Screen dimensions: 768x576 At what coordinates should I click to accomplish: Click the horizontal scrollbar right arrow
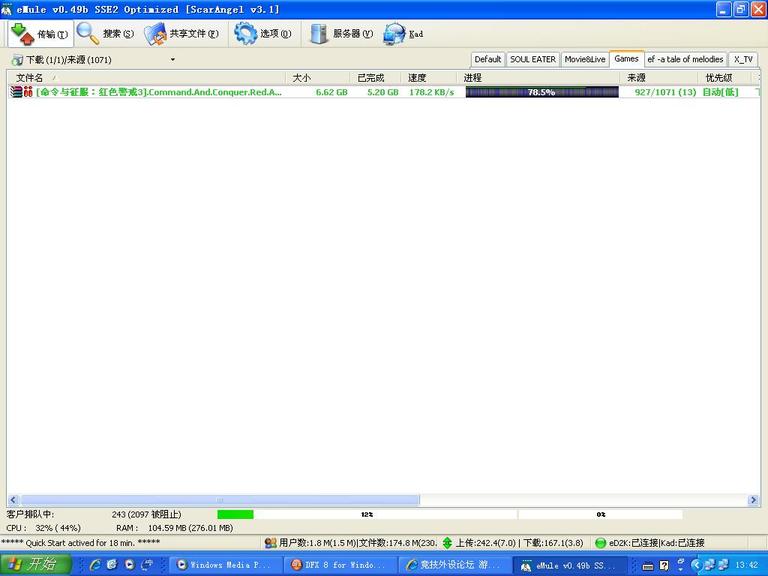pyautogui.click(x=753, y=500)
